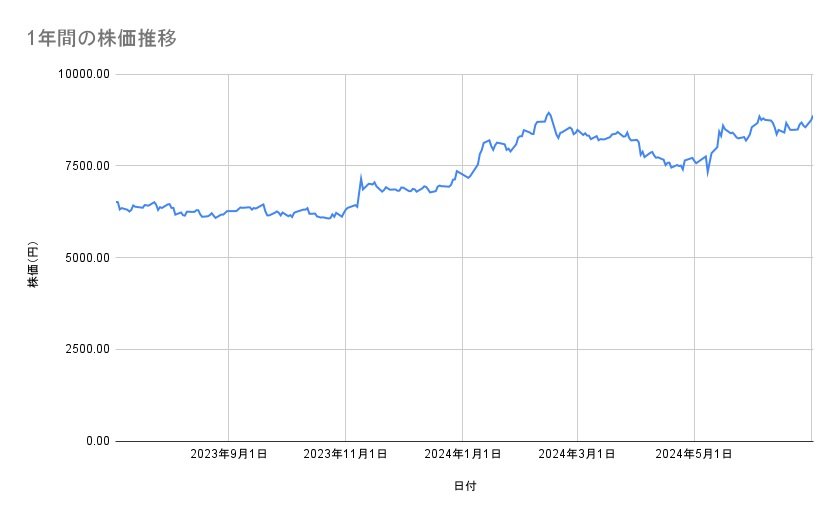839x519 pixels.
Task: Click the 2024年5月1日 date label
Action: (x=694, y=454)
